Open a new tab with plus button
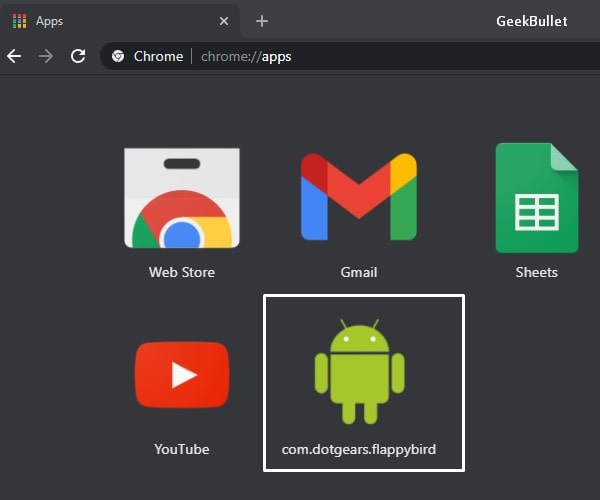The image size is (600, 500). pyautogui.click(x=262, y=21)
